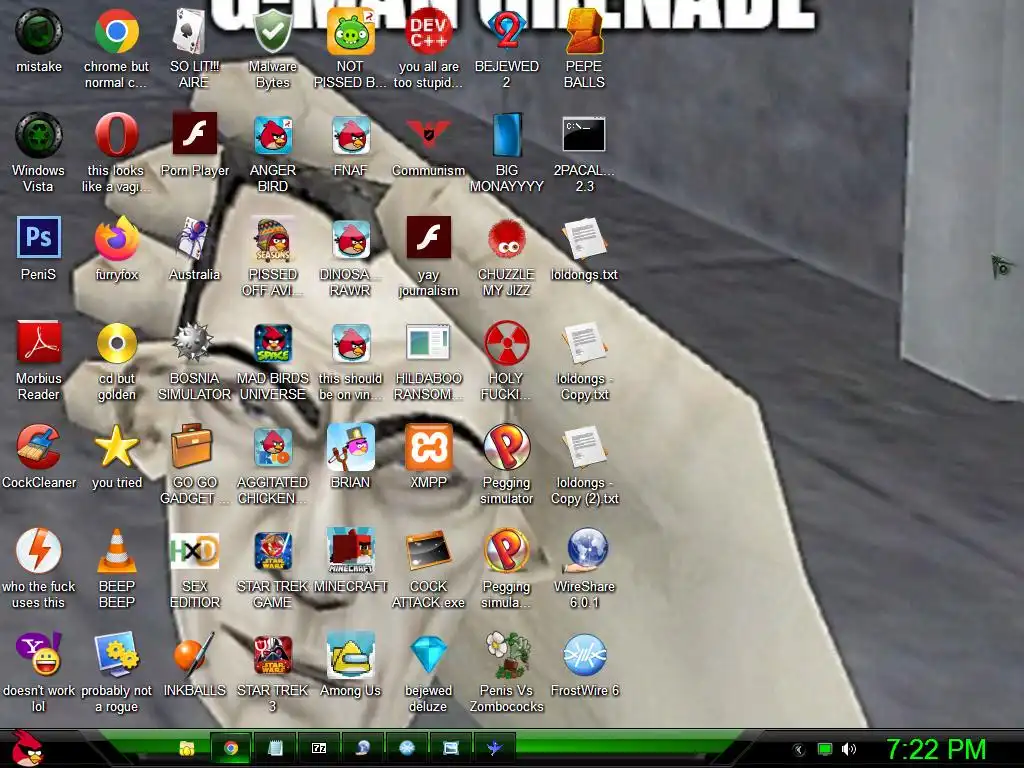Open the blue bird taskbar item
This screenshot has width=1024, height=768.
494,748
